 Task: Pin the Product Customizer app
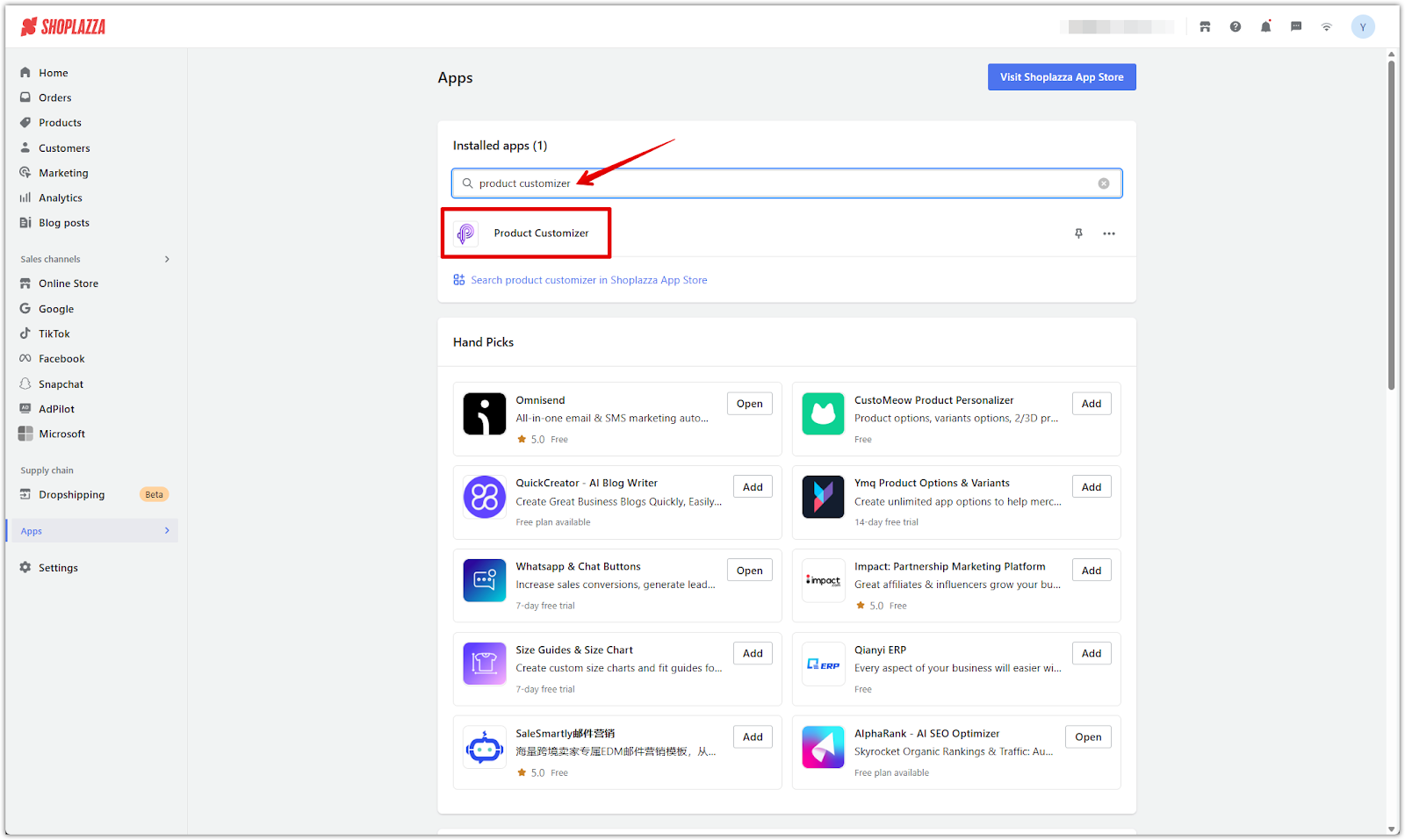(x=1078, y=233)
